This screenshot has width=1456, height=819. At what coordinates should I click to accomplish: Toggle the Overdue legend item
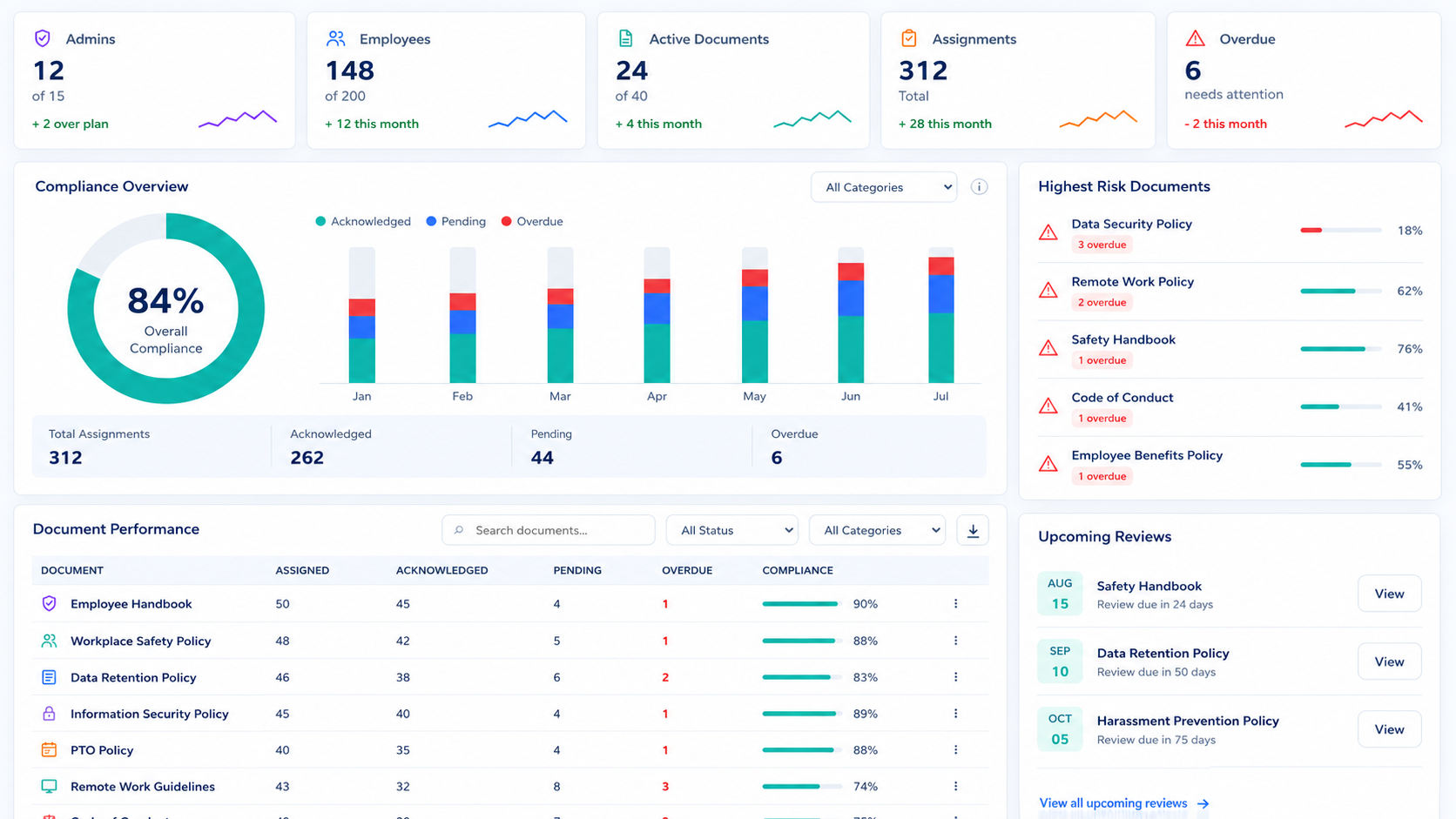(x=532, y=221)
